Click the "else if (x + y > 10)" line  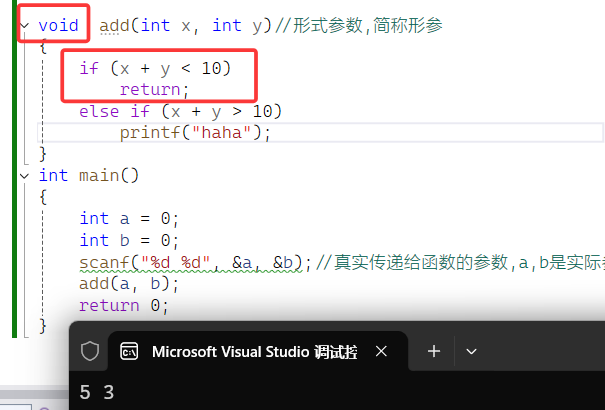tap(181, 112)
